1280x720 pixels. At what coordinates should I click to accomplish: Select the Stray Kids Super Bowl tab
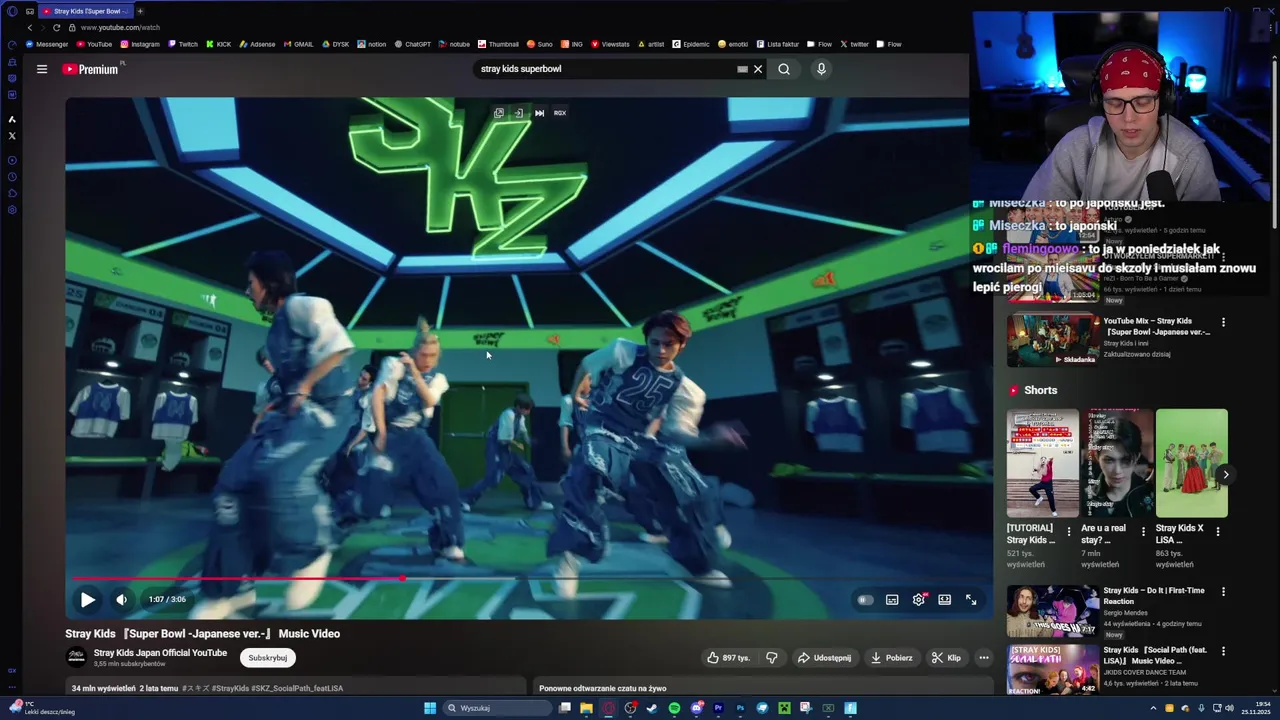tap(86, 11)
